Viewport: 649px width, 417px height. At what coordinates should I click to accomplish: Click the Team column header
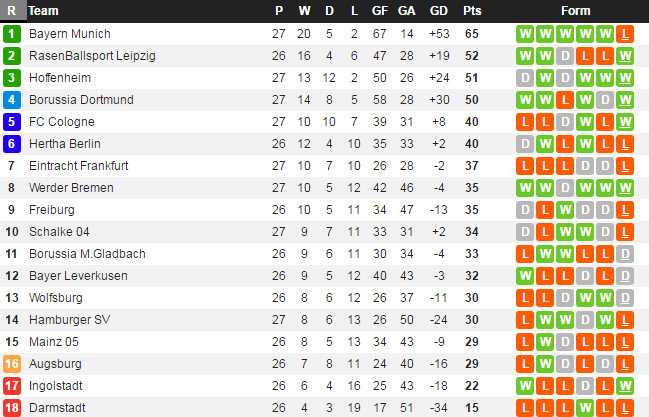pyautogui.click(x=44, y=10)
